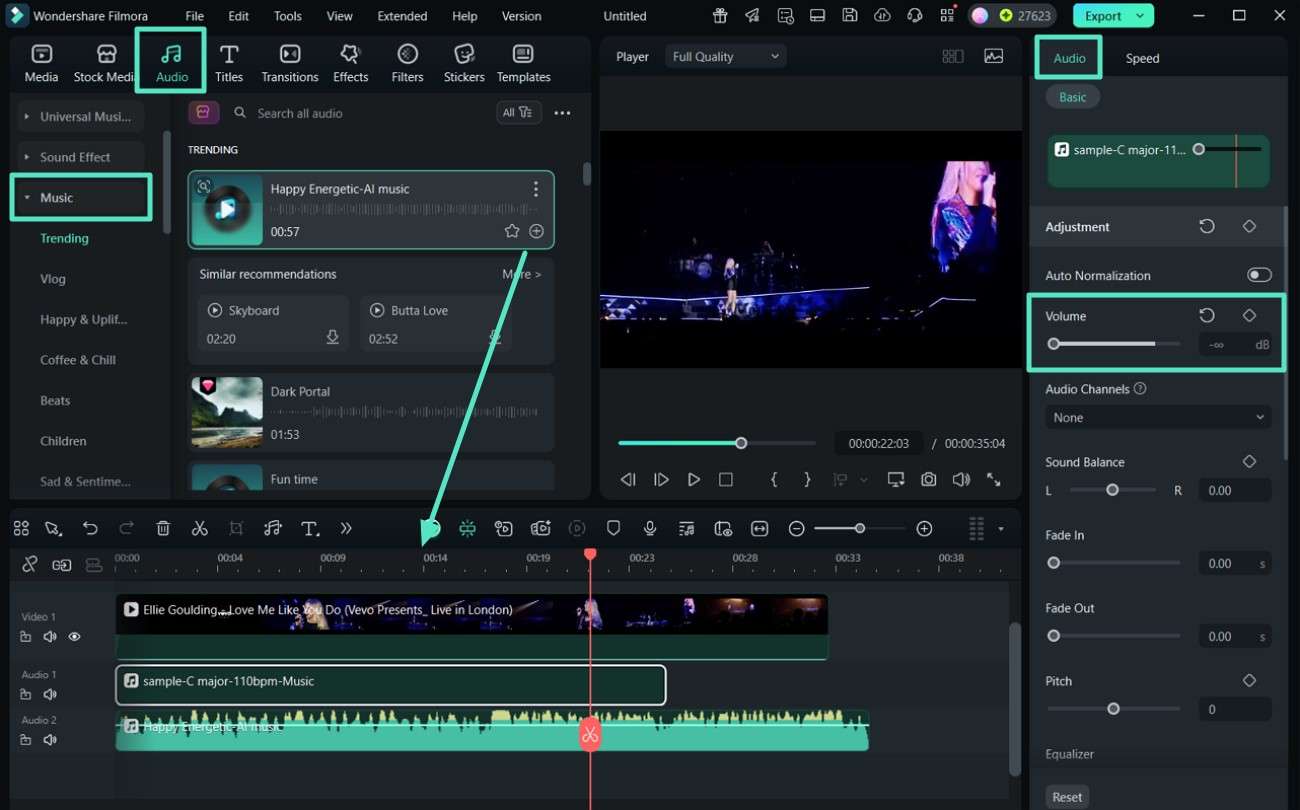Reset the Adjustment section
This screenshot has height=810, width=1300.
pyautogui.click(x=1207, y=226)
